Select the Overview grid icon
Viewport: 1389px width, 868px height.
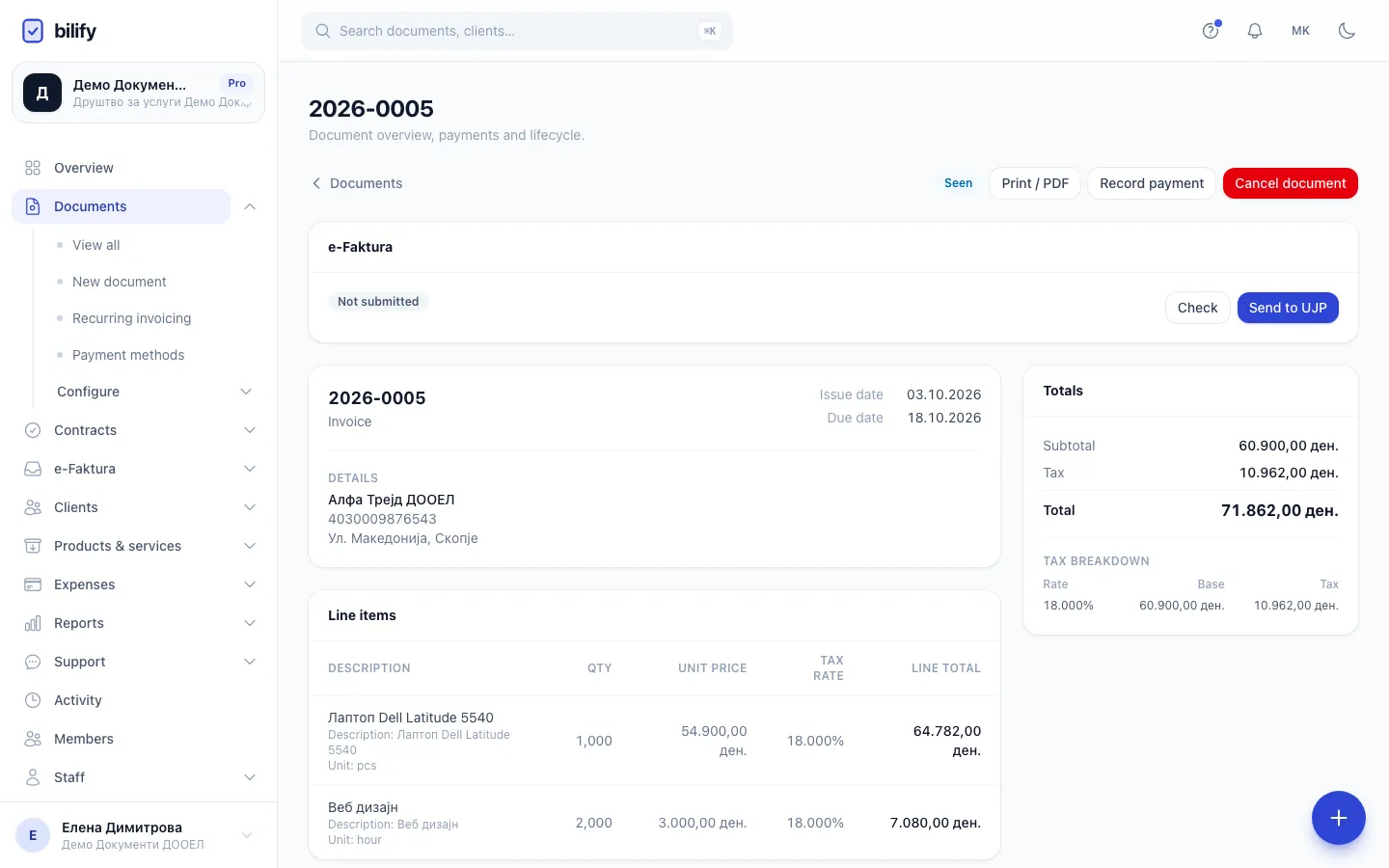[x=33, y=168]
